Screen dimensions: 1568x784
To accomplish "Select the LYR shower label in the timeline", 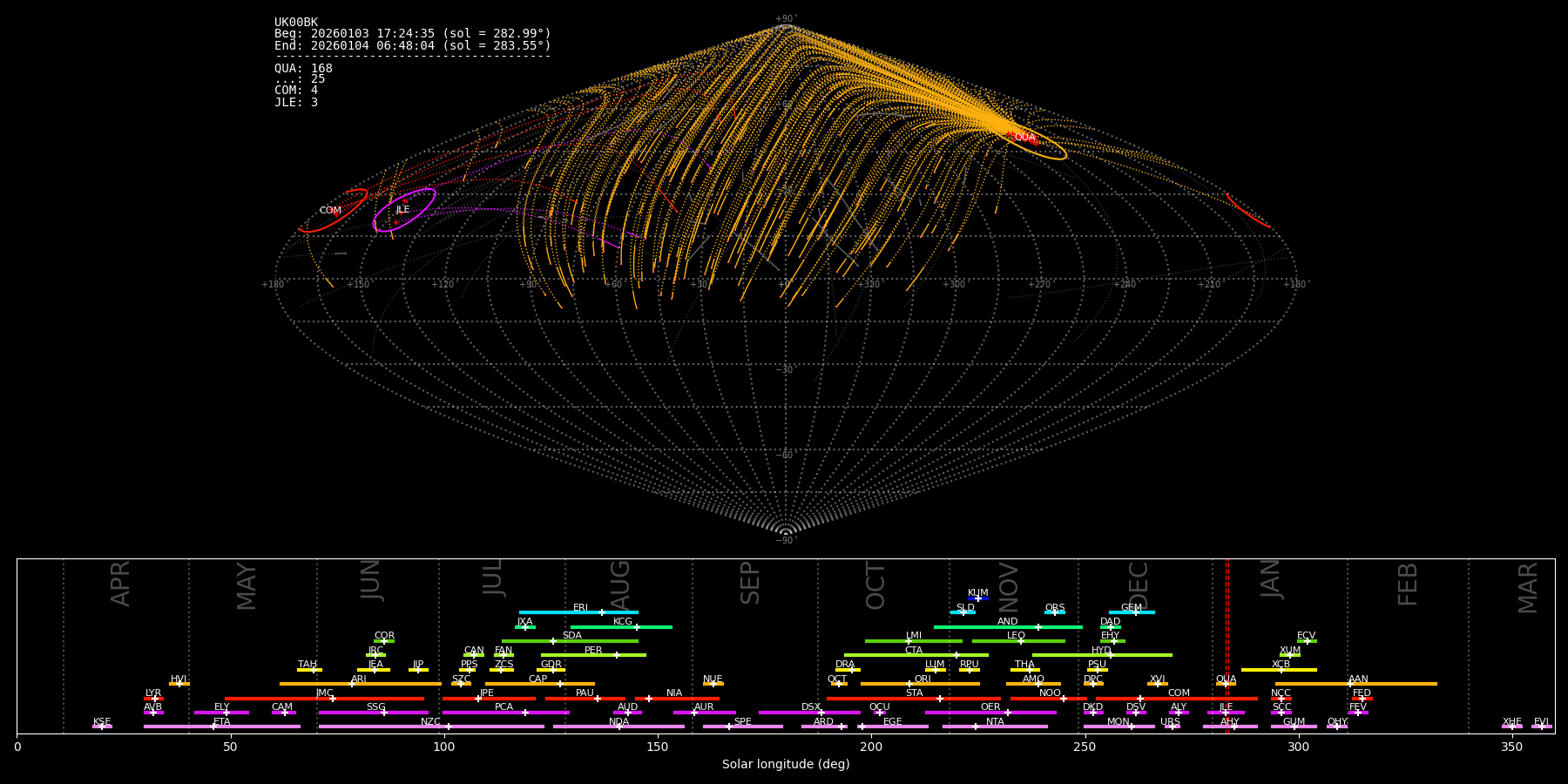I will click(x=153, y=693).
